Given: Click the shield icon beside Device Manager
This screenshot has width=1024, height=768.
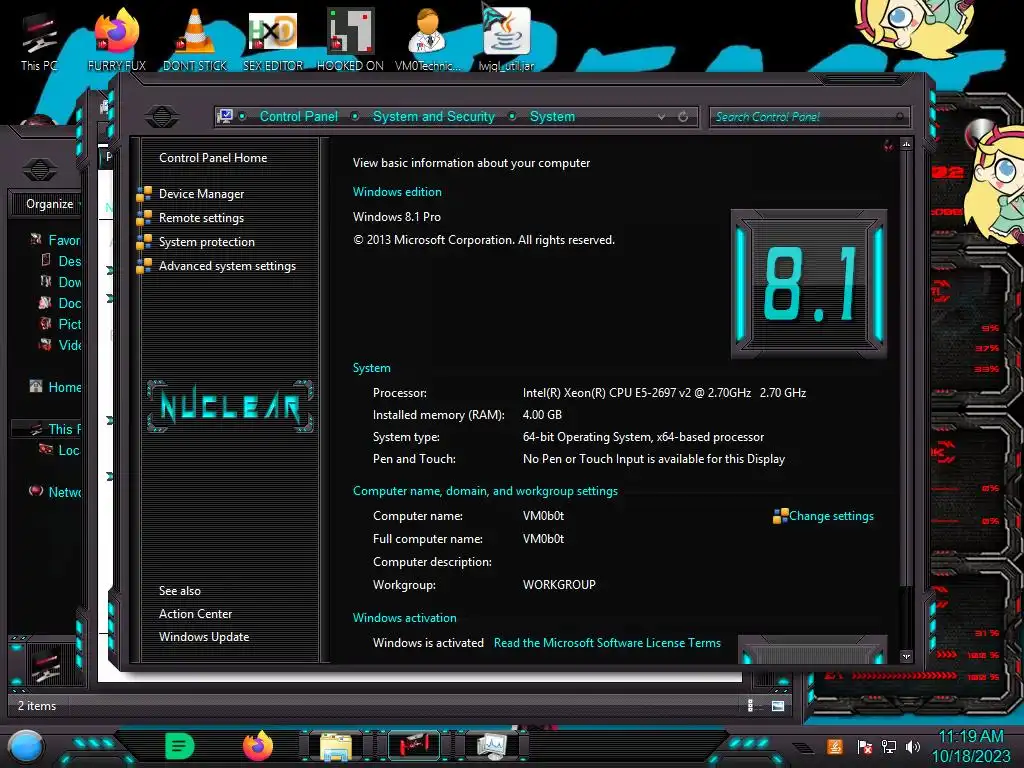Looking at the screenshot, I should click(144, 194).
